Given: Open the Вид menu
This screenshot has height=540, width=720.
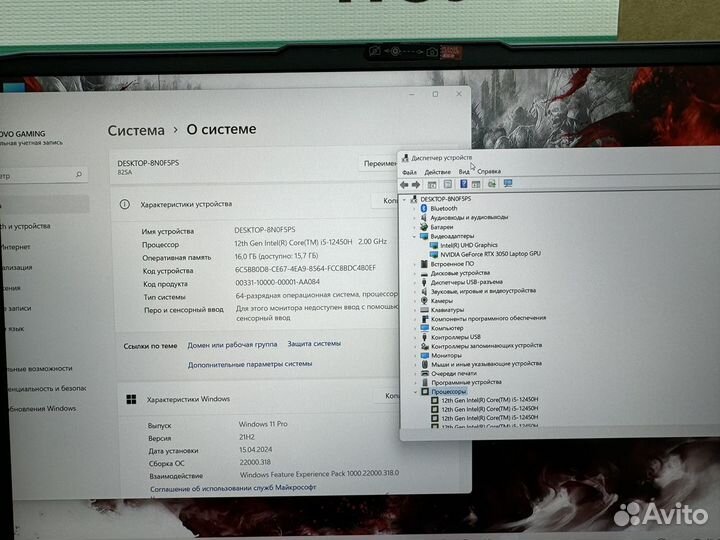Looking at the screenshot, I should [x=464, y=171].
